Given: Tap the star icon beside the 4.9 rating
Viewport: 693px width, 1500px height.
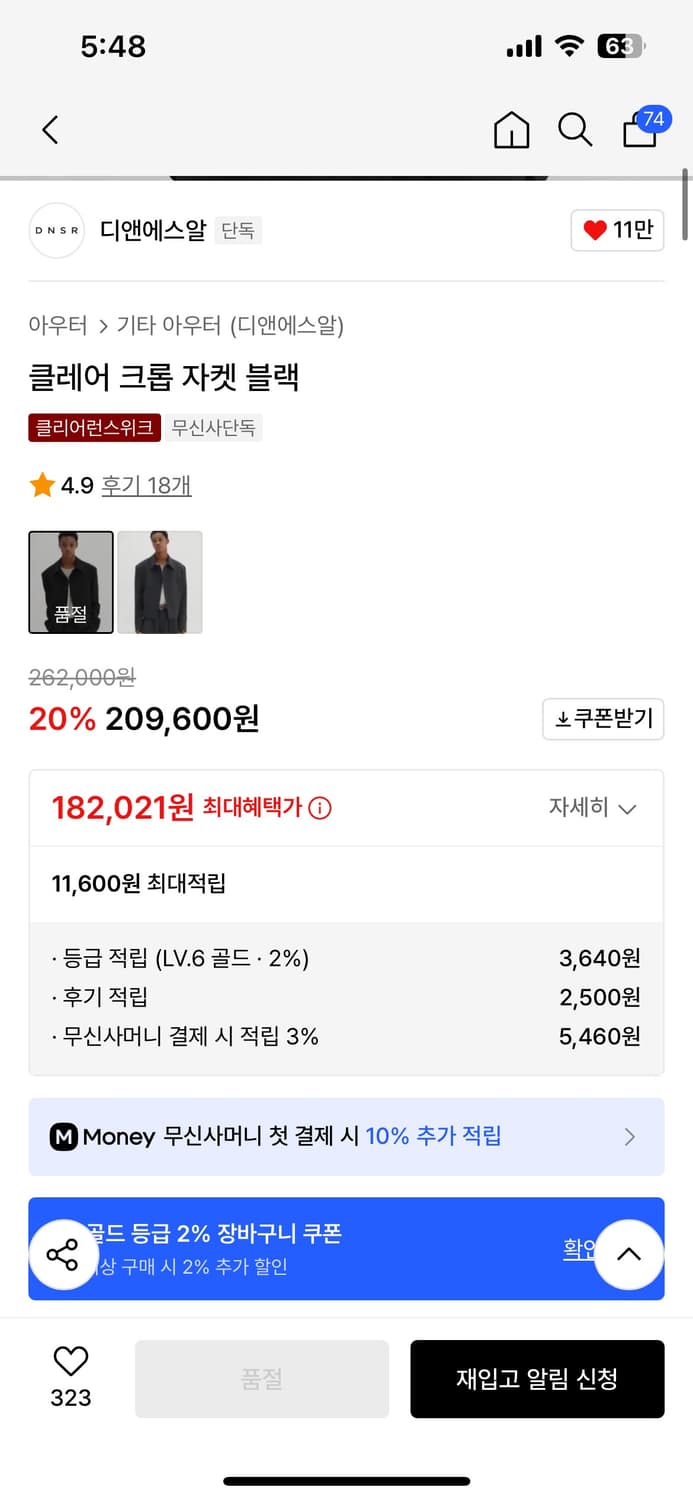Looking at the screenshot, I should click(x=41, y=485).
